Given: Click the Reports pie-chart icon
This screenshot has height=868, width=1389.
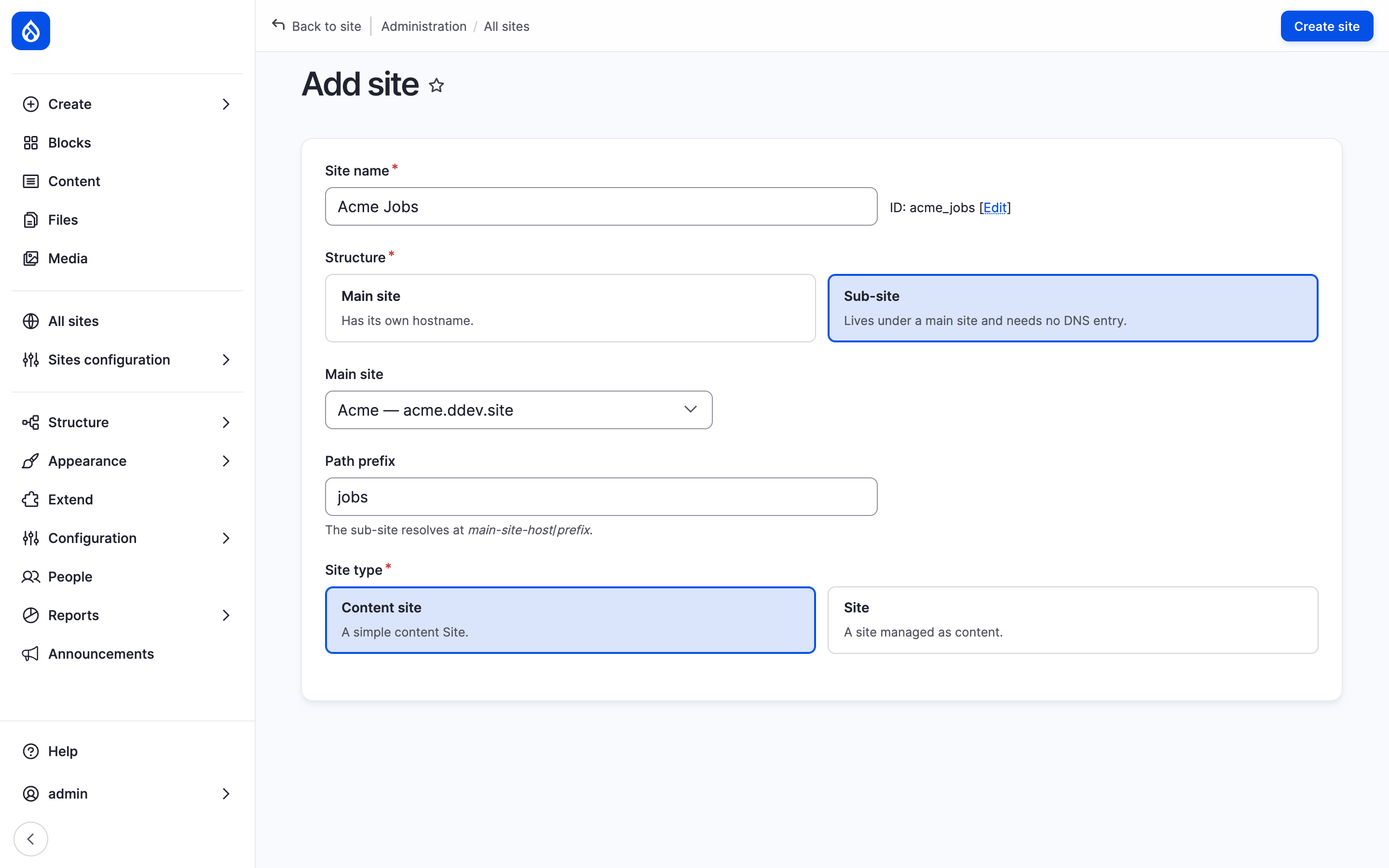Looking at the screenshot, I should (x=31, y=615).
